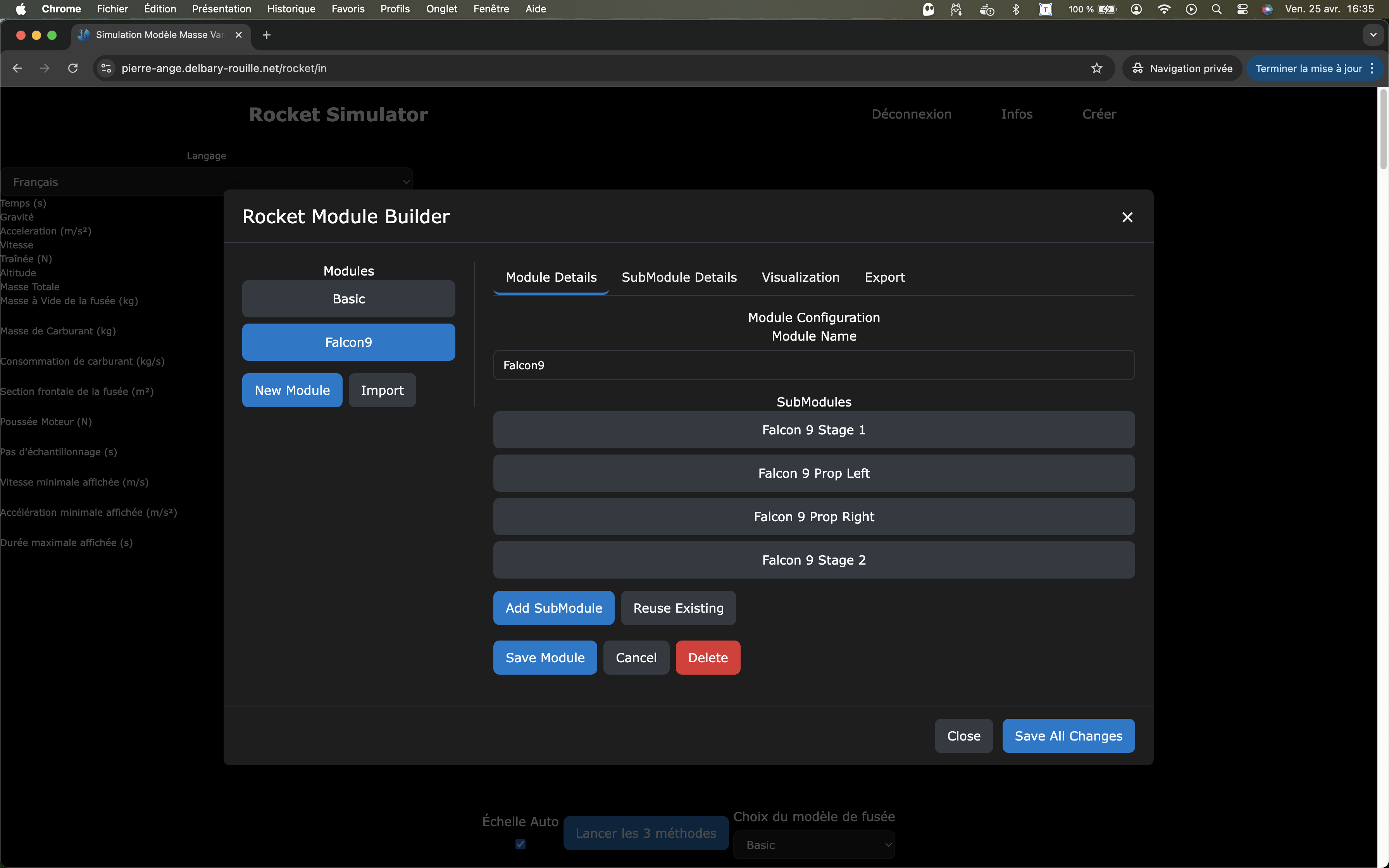This screenshot has height=868, width=1389.
Task: Close the Rocket Module Builder dialog with X
Action: click(x=1127, y=217)
